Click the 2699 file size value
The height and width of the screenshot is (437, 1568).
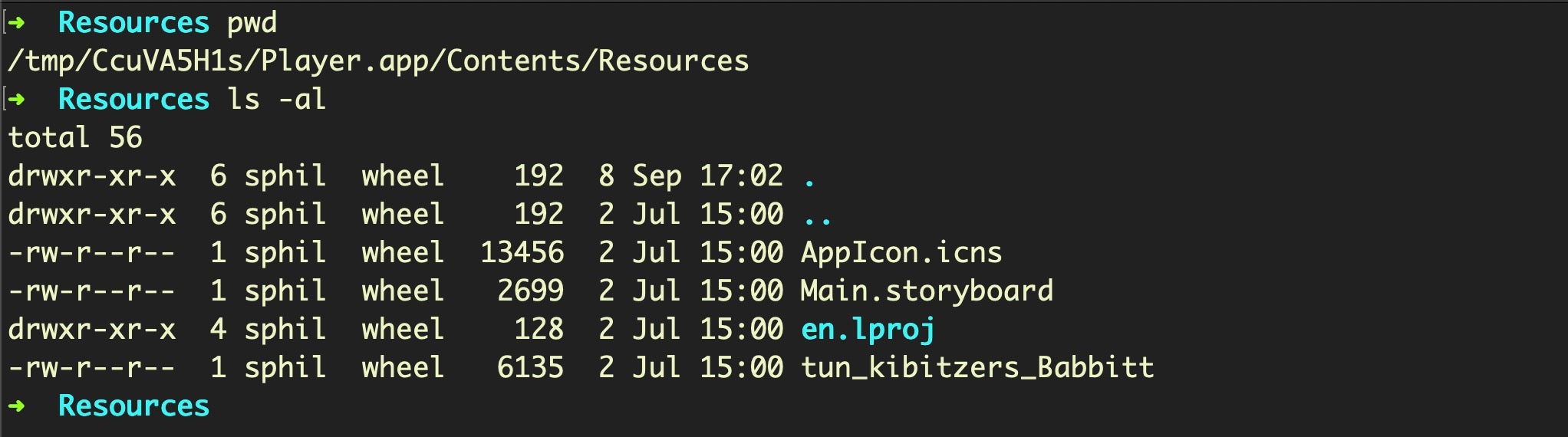(531, 291)
